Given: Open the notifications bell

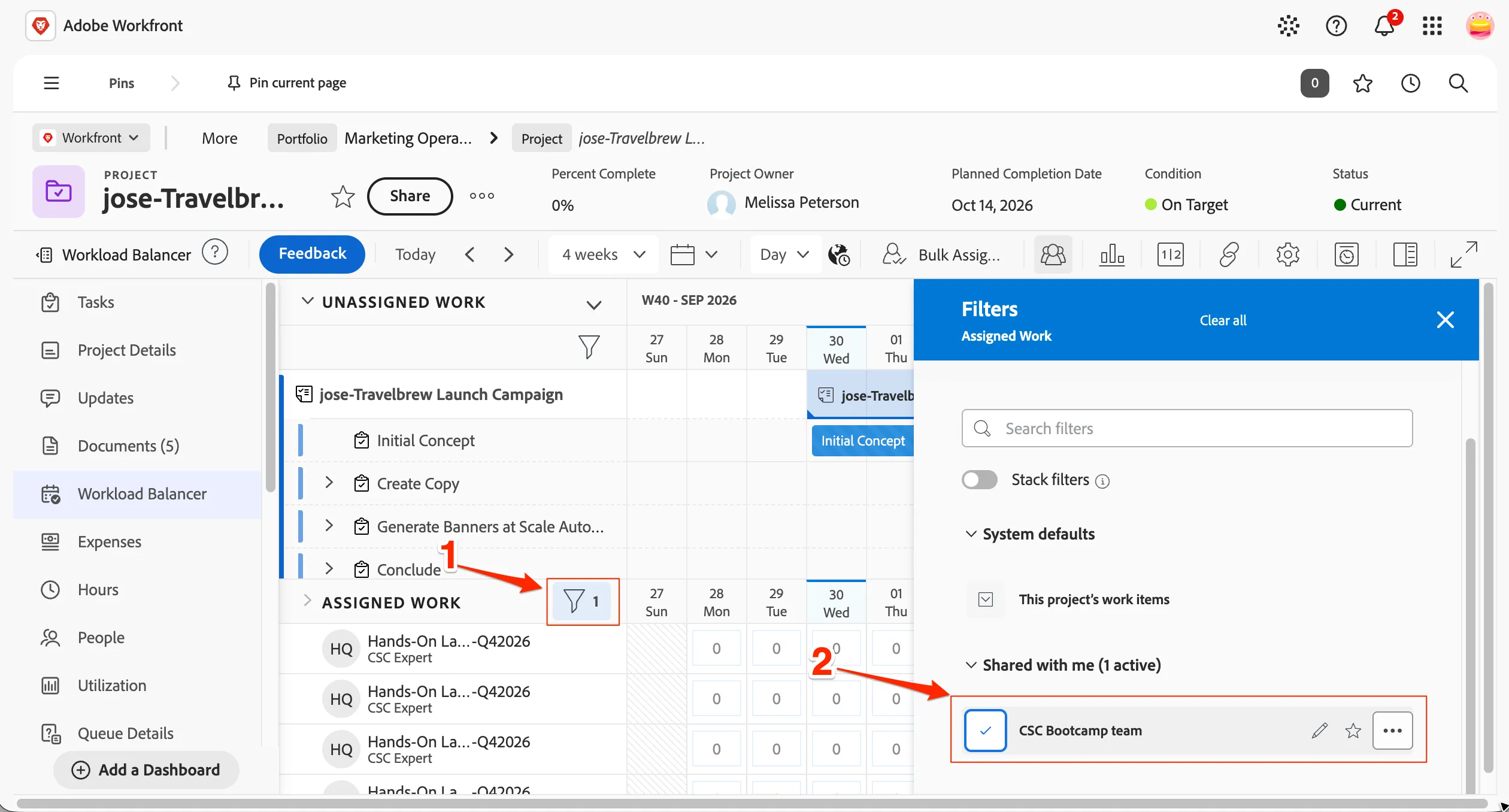Looking at the screenshot, I should coord(1384,26).
